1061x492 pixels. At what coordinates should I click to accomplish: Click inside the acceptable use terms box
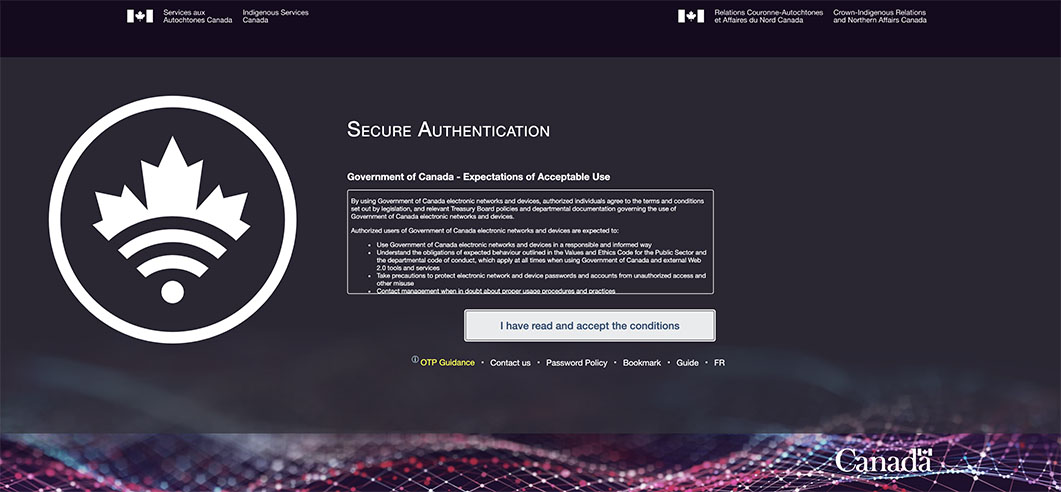pos(530,225)
